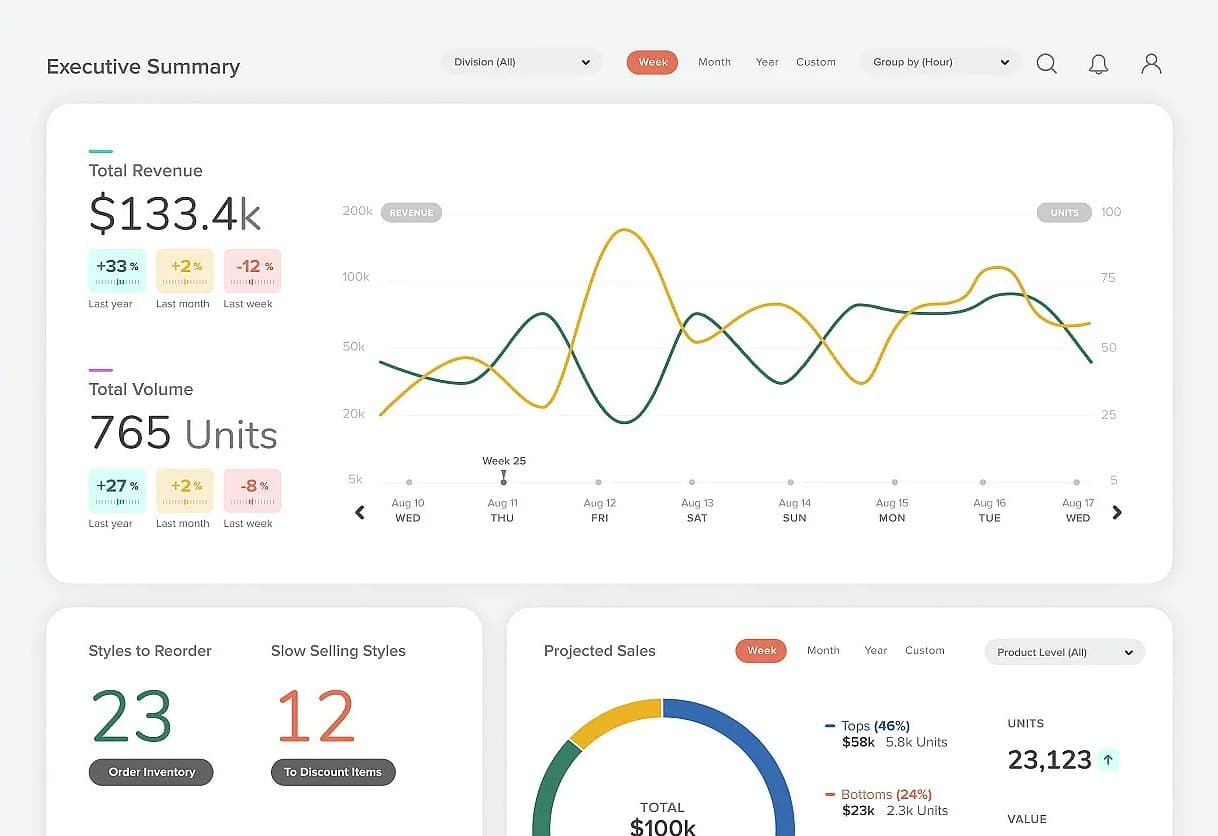Click volume +27% last year badge
This screenshot has width=1218, height=836.
(x=117, y=491)
